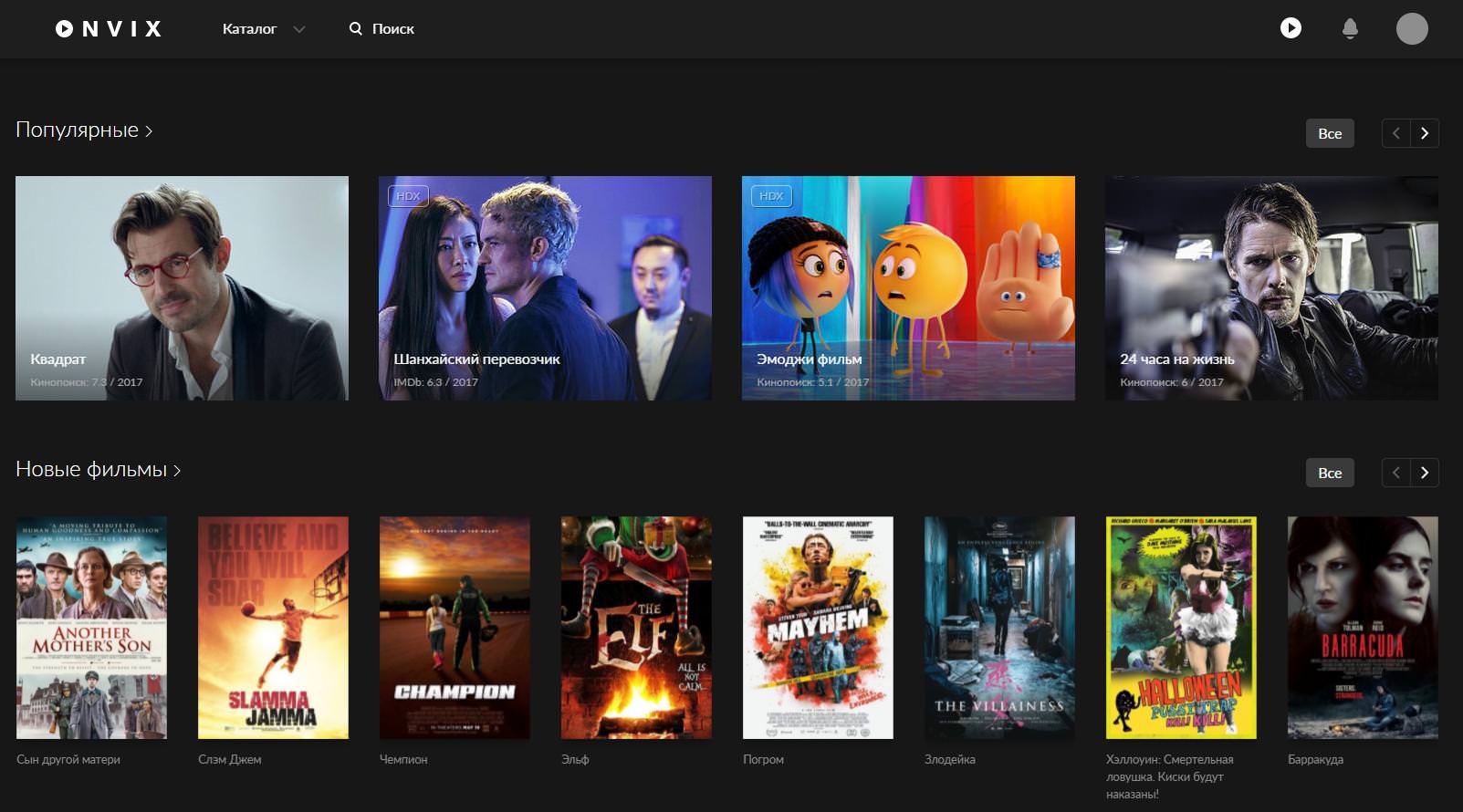Open the Популярные section heading
This screenshot has width=1463, height=812.
pos(84,130)
